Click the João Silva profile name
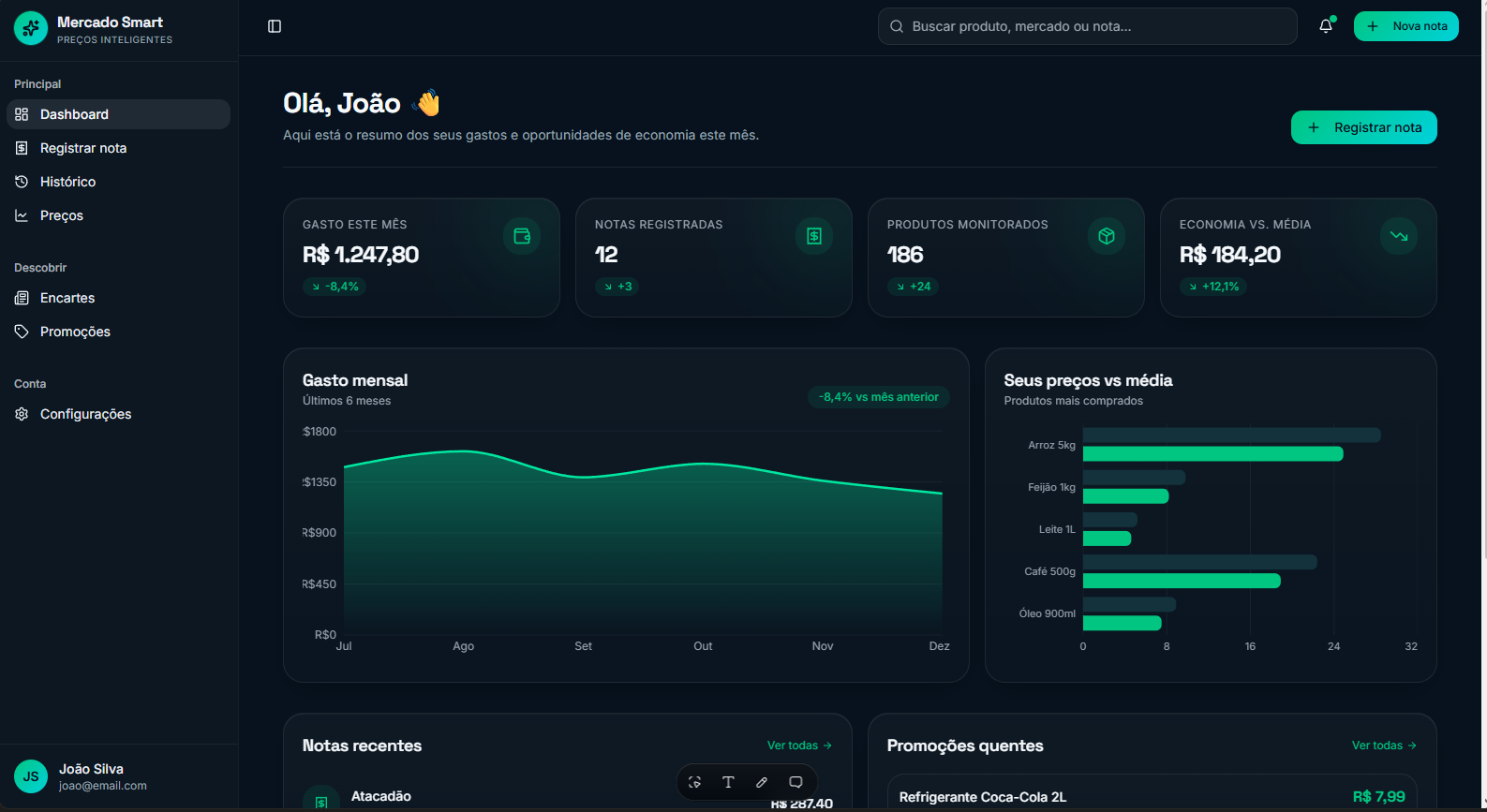Viewport: 1487px width, 812px height. click(x=91, y=769)
